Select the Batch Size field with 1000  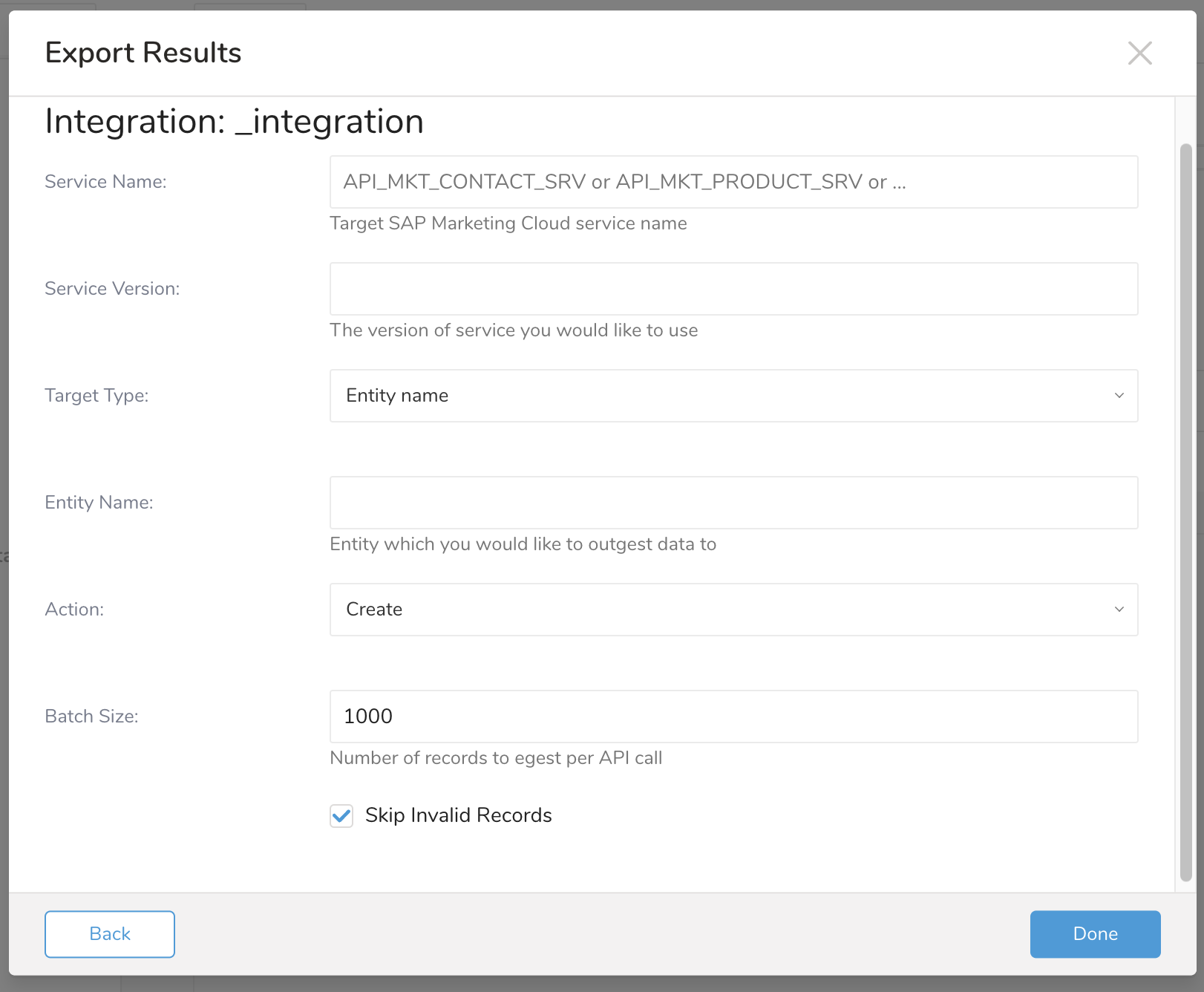coord(733,717)
